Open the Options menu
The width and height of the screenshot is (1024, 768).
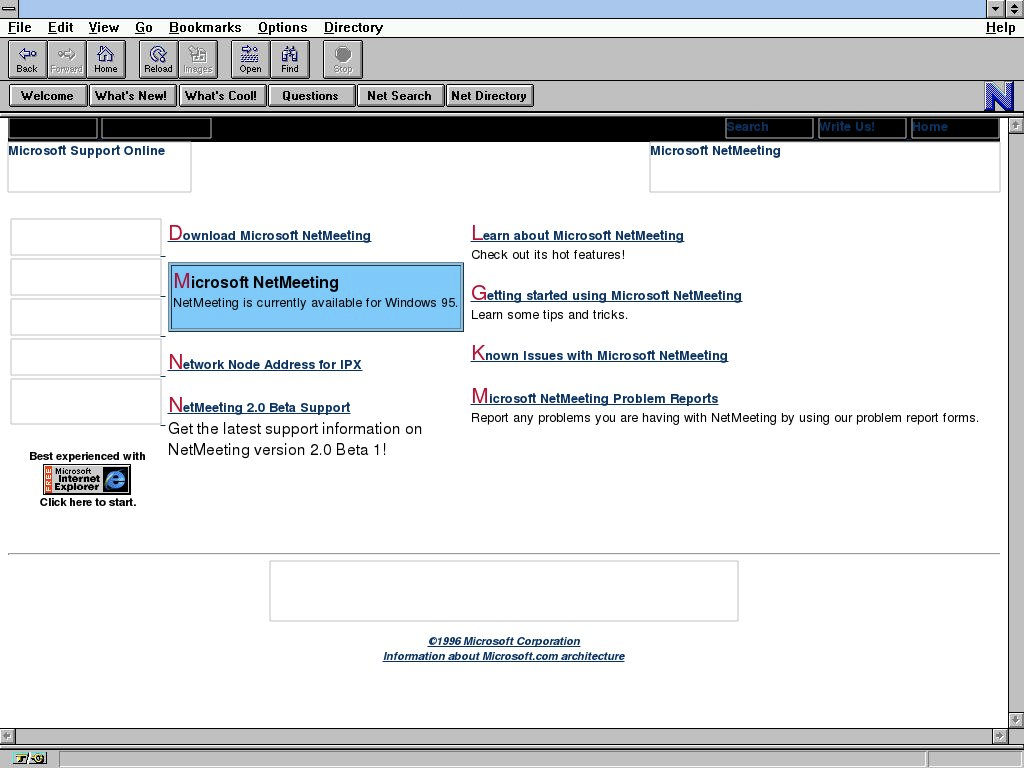(x=282, y=27)
